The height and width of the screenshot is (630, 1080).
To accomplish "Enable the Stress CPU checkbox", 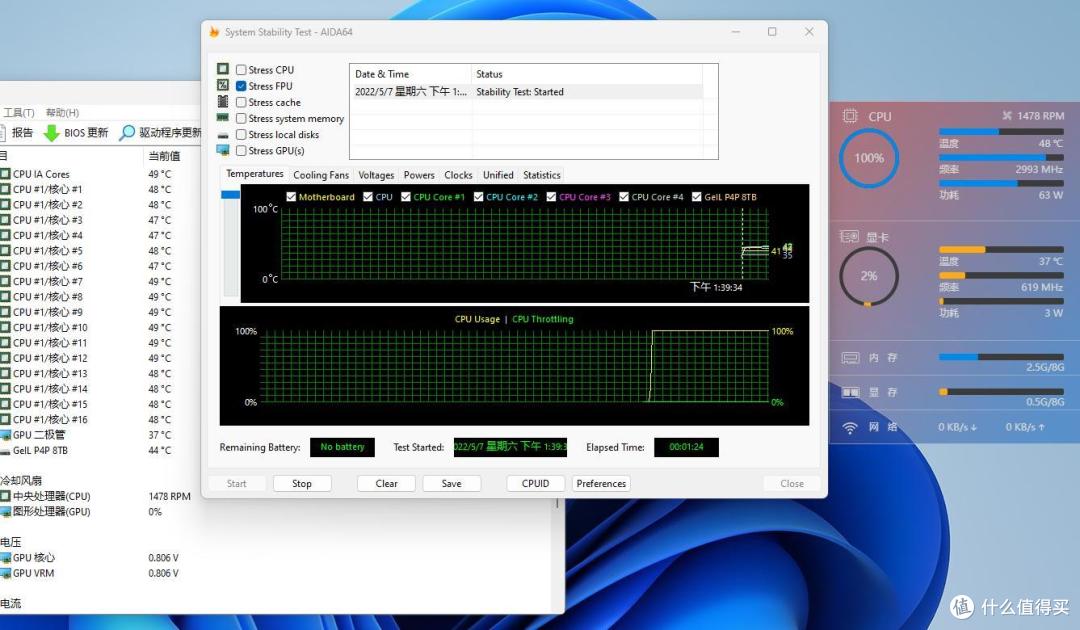I will click(241, 70).
